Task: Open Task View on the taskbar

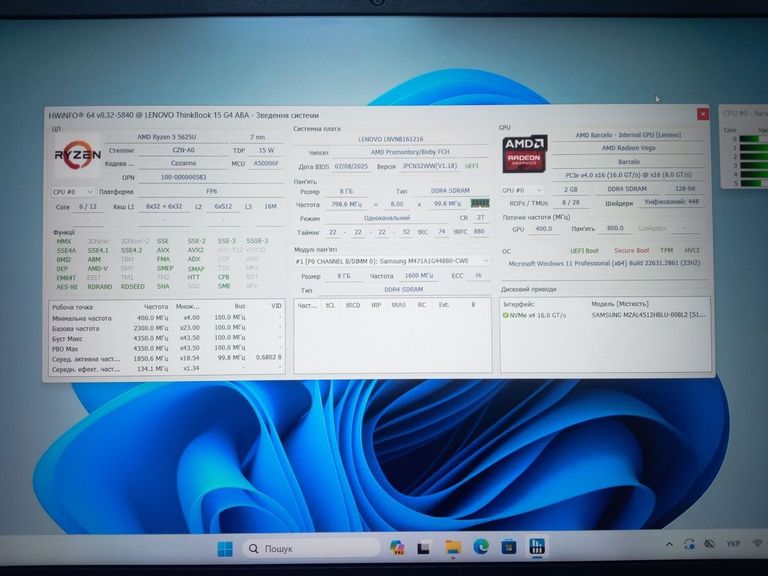Action: (424, 548)
